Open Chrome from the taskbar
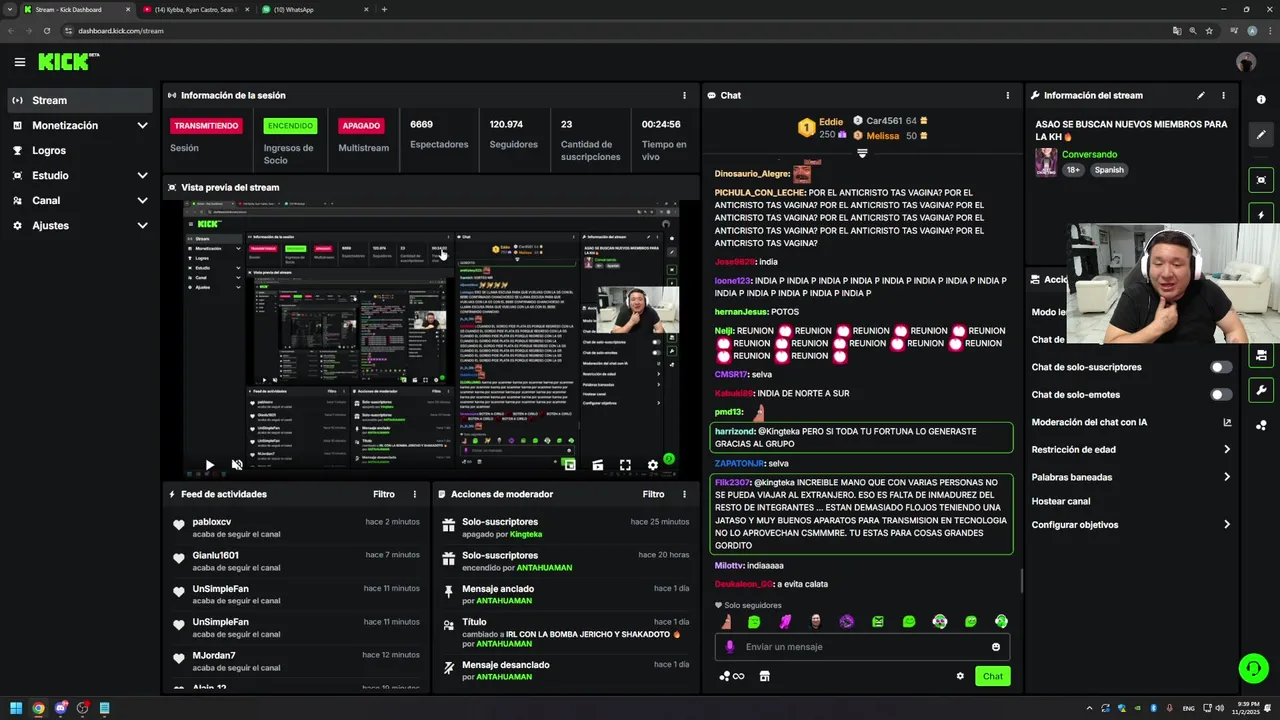Image resolution: width=1280 pixels, height=720 pixels. [38, 708]
